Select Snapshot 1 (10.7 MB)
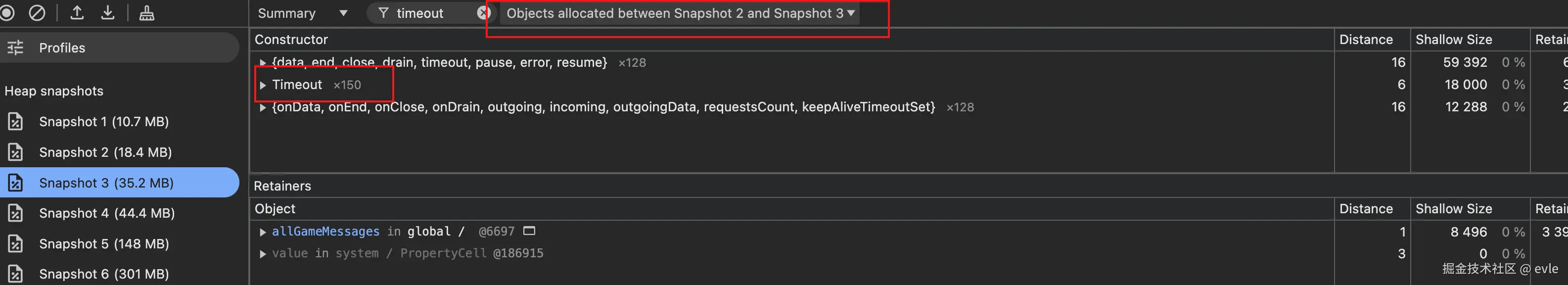This screenshot has width=1568, height=285. point(103,121)
